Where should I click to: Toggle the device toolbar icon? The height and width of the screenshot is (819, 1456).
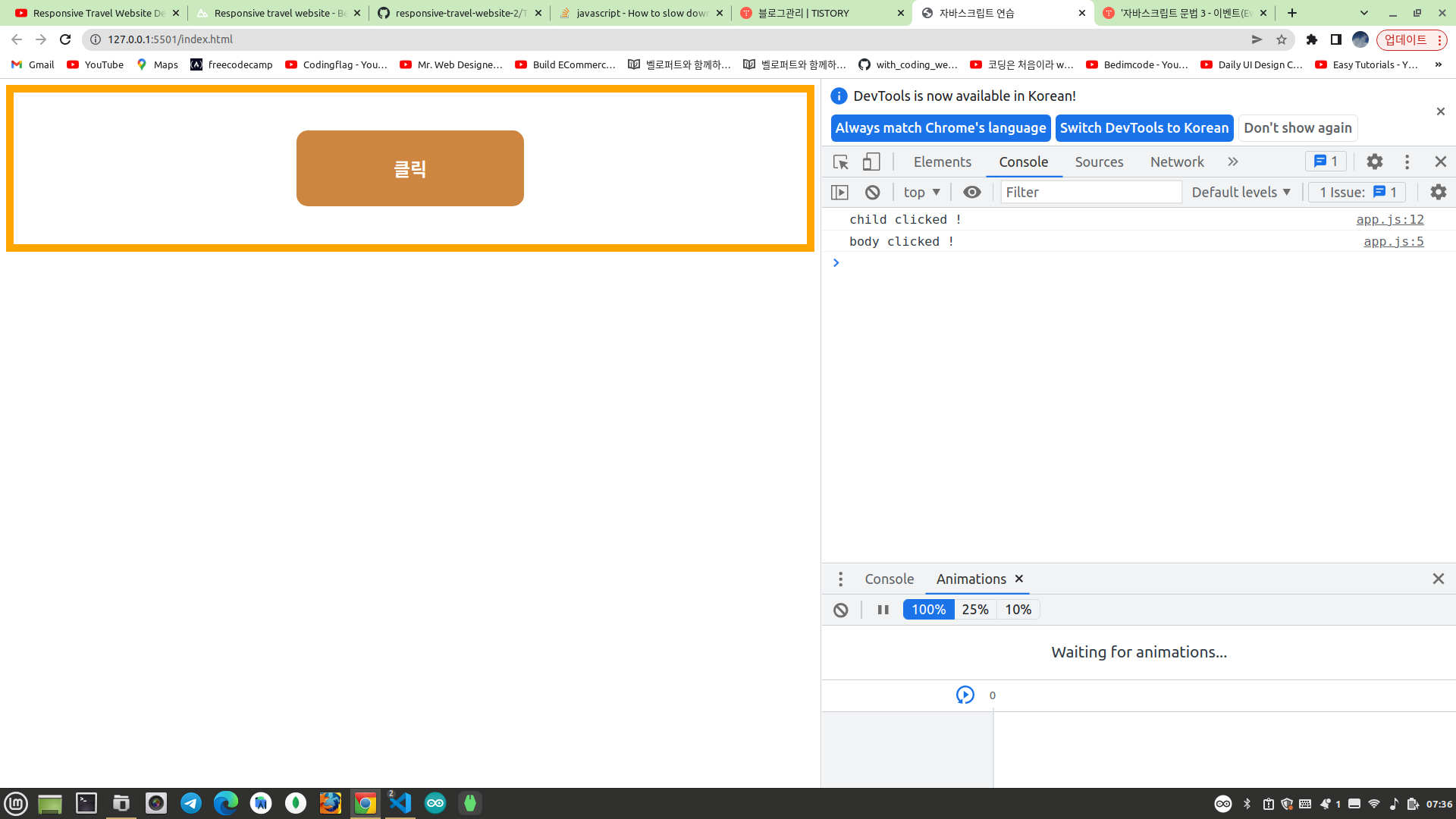(x=871, y=162)
